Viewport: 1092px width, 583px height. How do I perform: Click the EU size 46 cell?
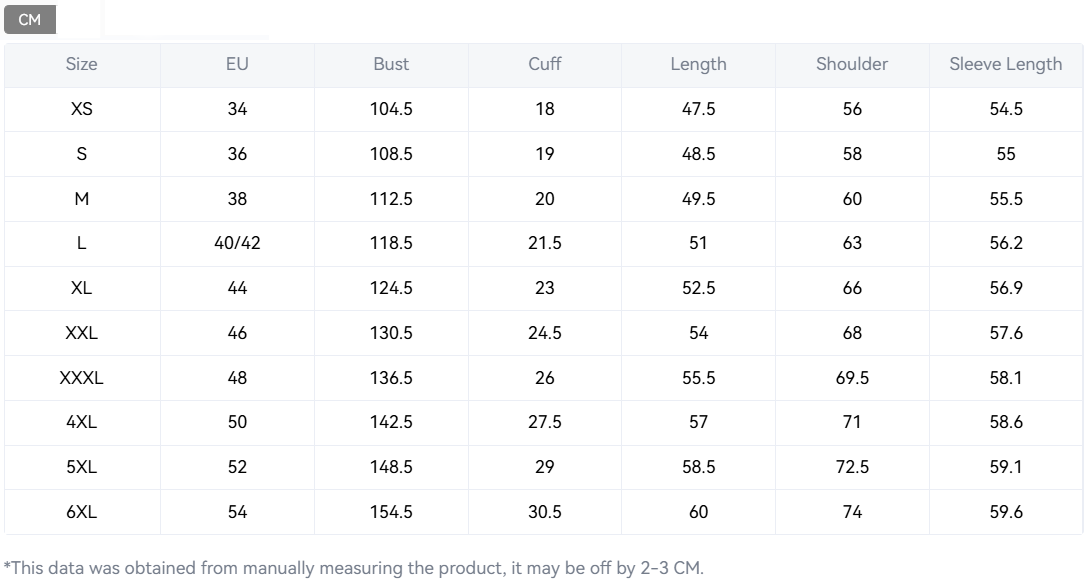237,333
